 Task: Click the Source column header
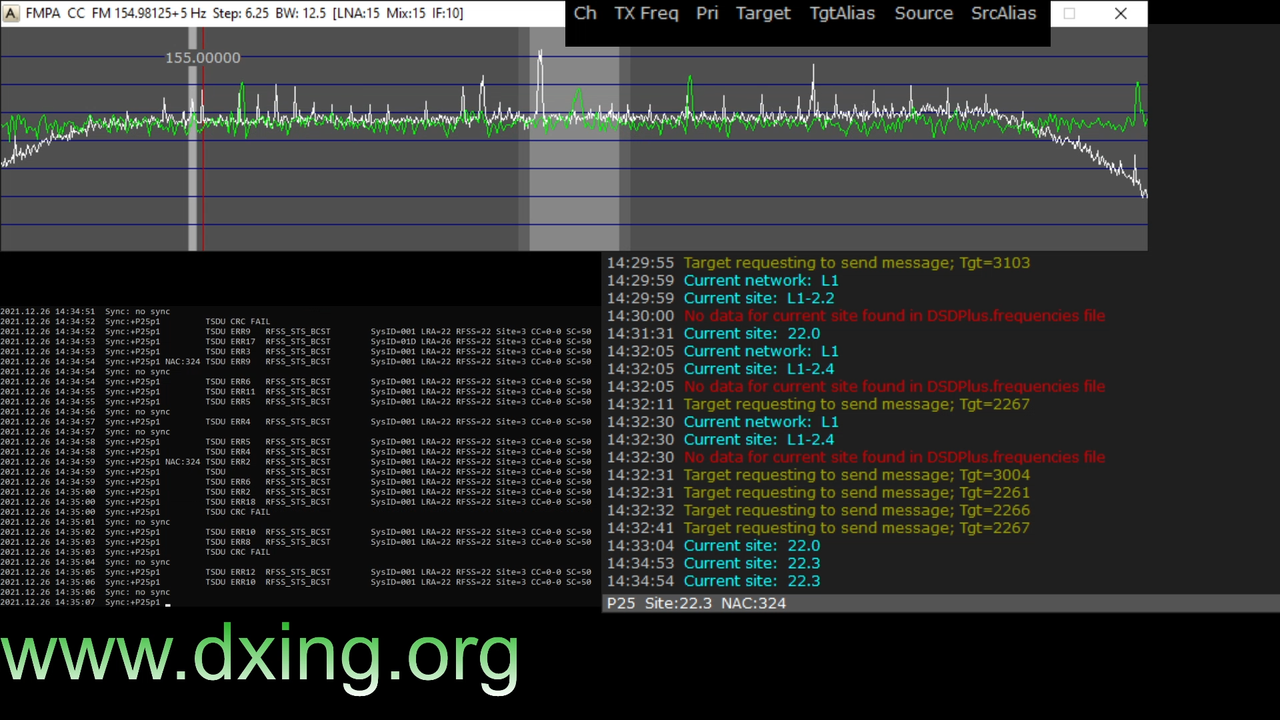pyautogui.click(x=923, y=13)
